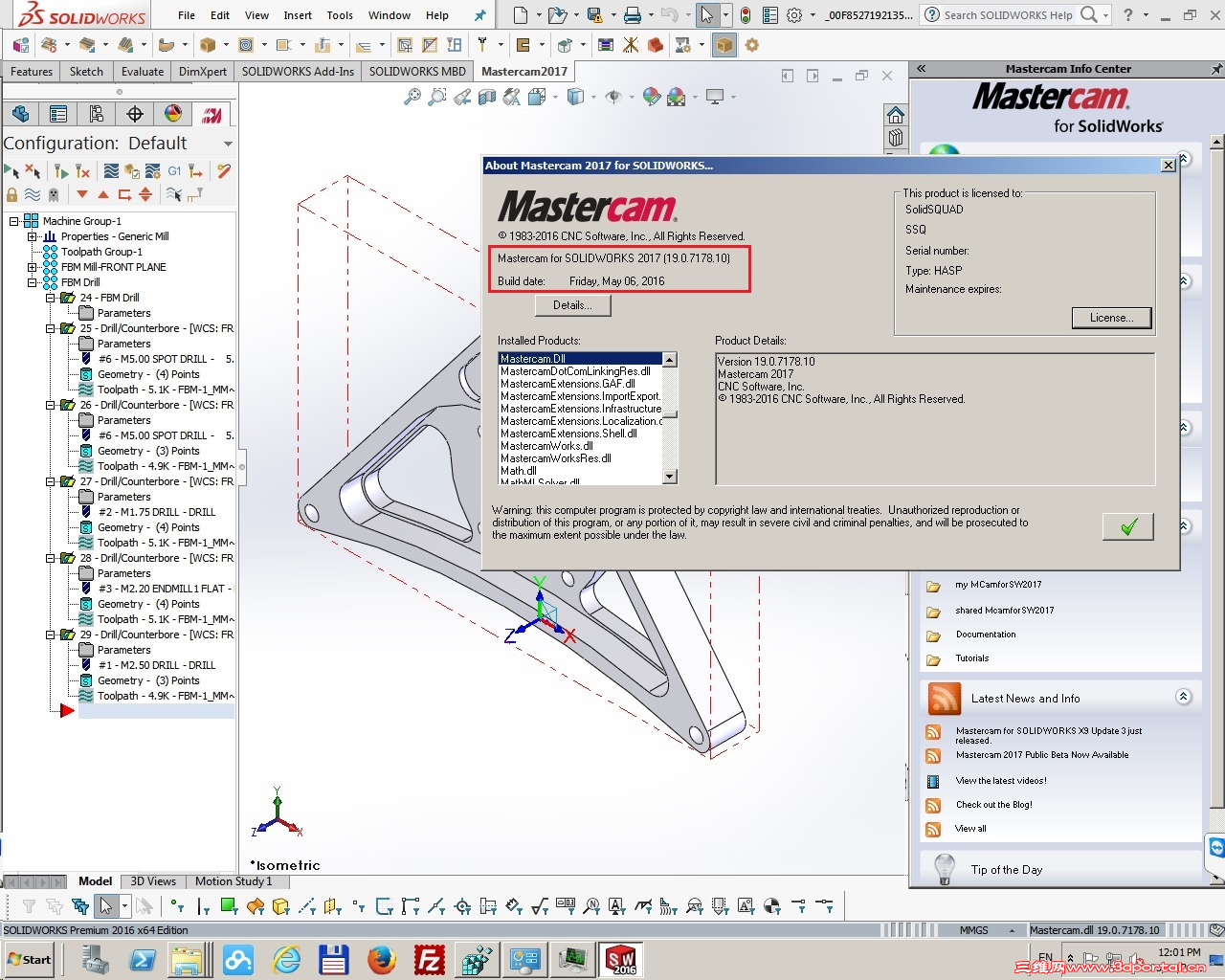
Task: Switch to the Evaluate tab
Action: (x=143, y=72)
